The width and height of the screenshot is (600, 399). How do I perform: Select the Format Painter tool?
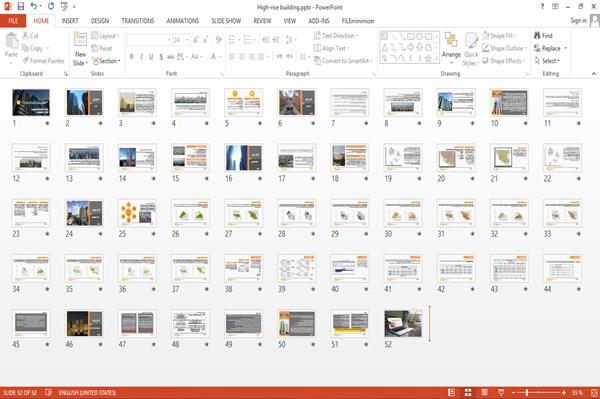click(x=43, y=61)
